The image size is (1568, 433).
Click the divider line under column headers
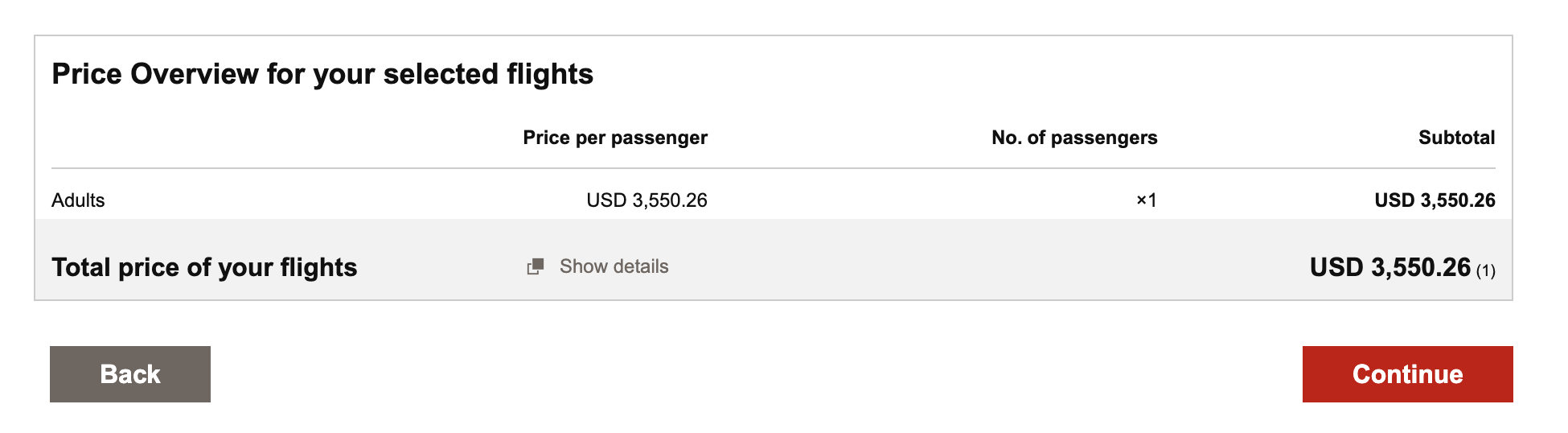point(772,168)
